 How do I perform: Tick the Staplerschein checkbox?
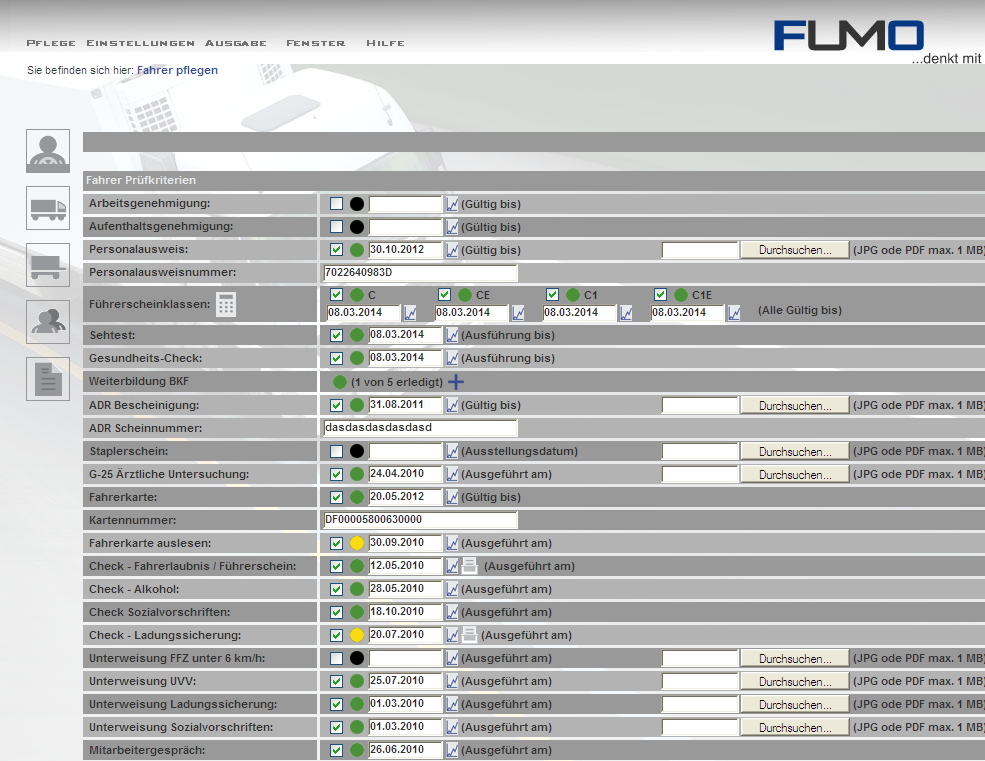(x=337, y=452)
